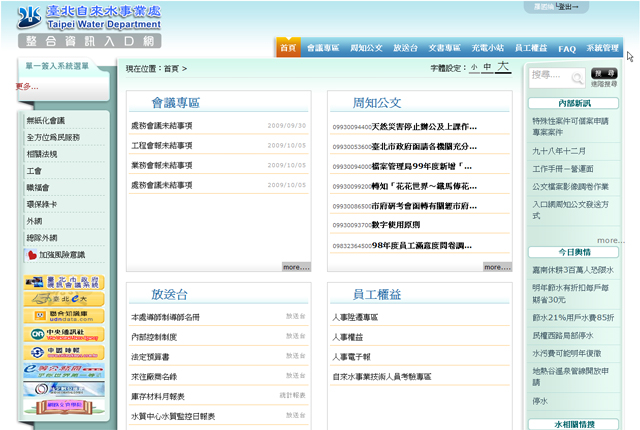This screenshot has height=430, width=640.
Task: Open the 會議專區 navigation tab
Action: coord(323,48)
